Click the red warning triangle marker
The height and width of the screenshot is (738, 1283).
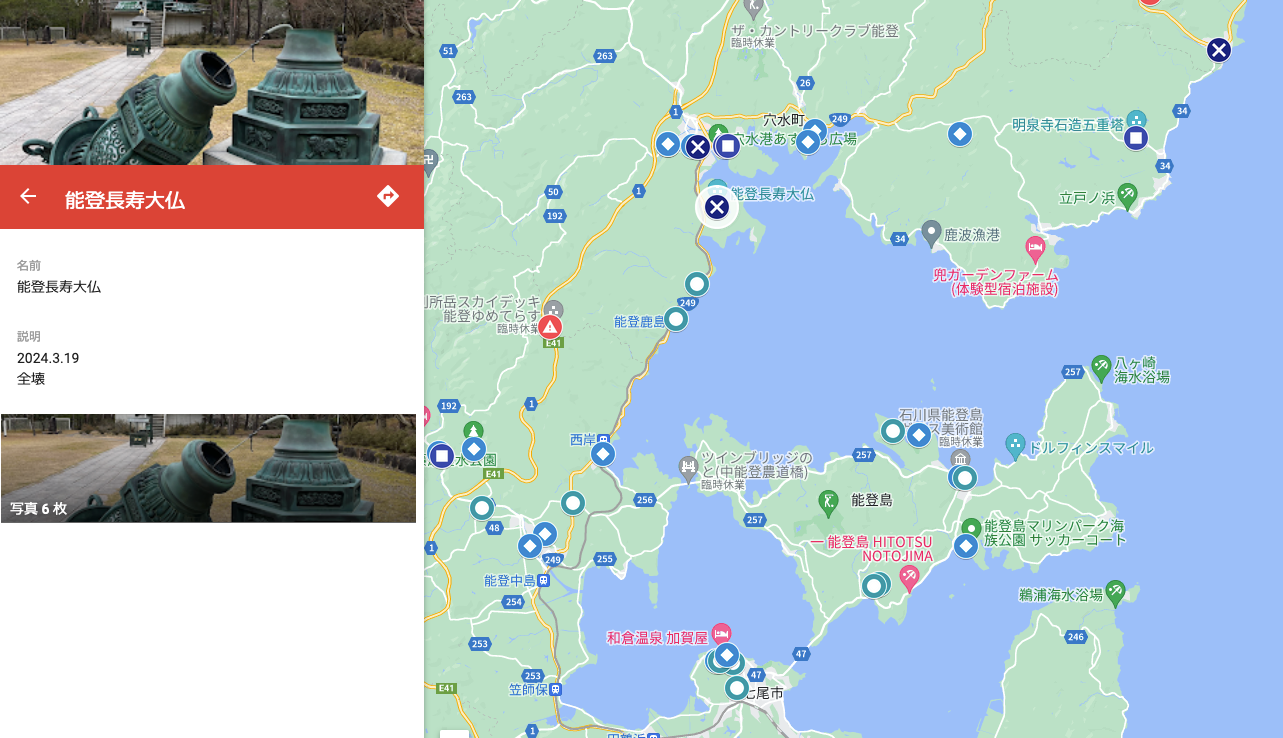[x=550, y=326]
